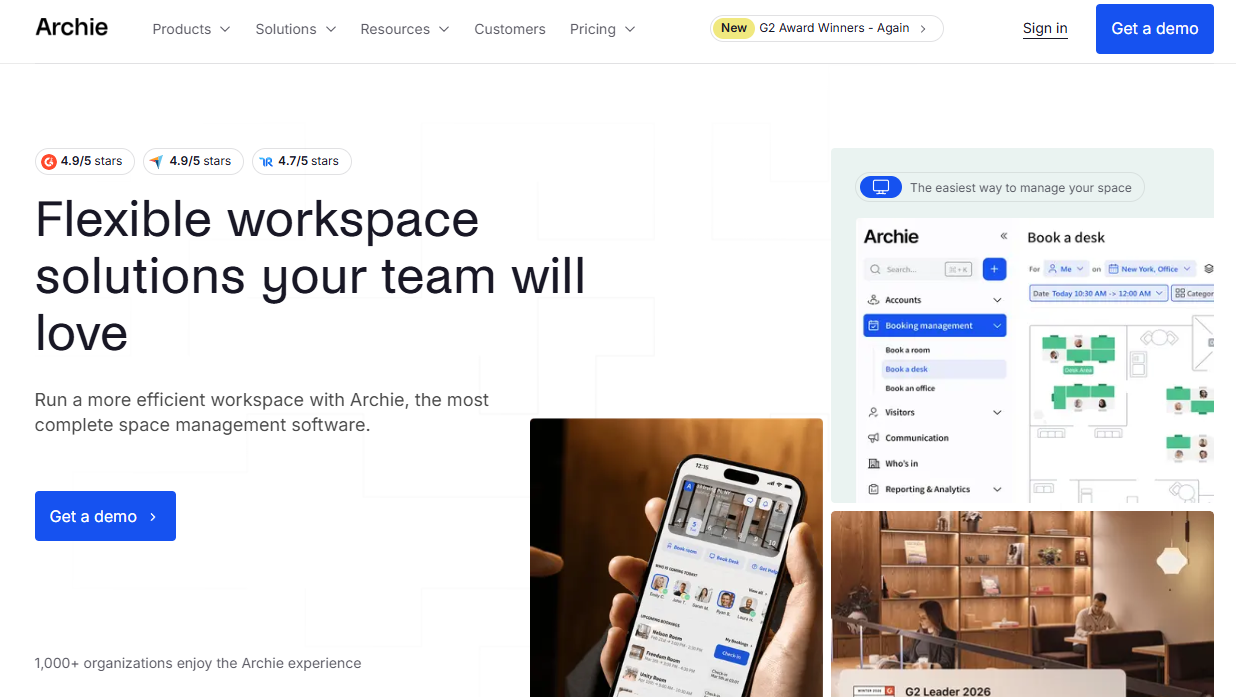Image resolution: width=1236 pixels, height=697 pixels.
Task: Click the Reporting & Analytics icon
Action: point(874,490)
